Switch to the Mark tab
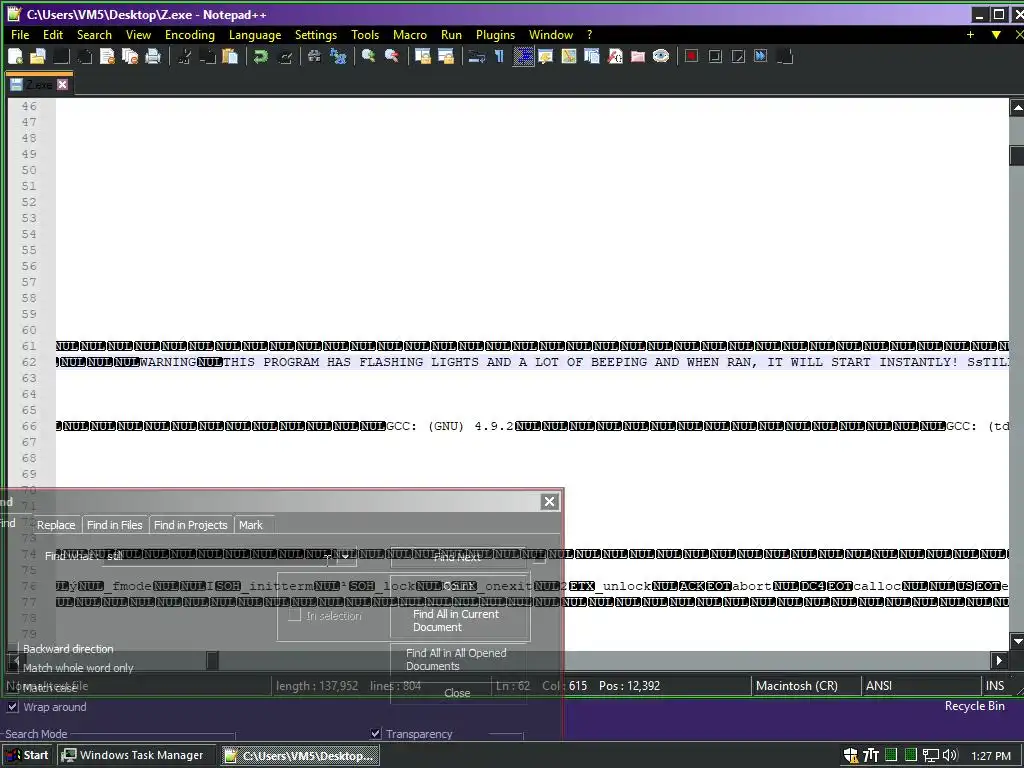The height and width of the screenshot is (768, 1024). point(251,525)
